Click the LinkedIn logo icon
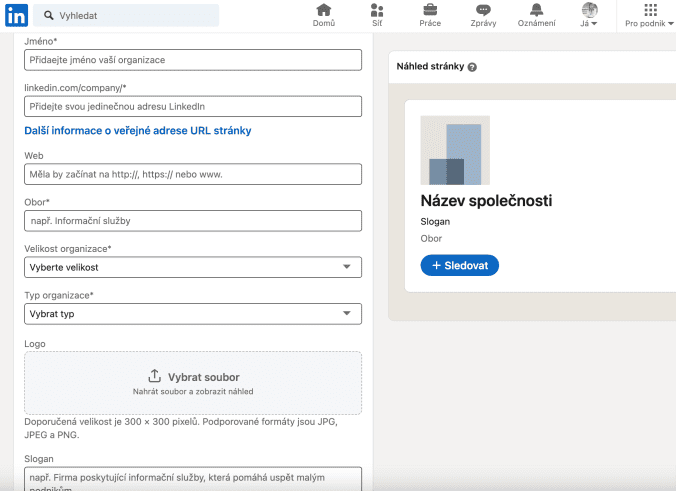Image resolution: width=676 pixels, height=491 pixels. pyautogui.click(x=16, y=16)
